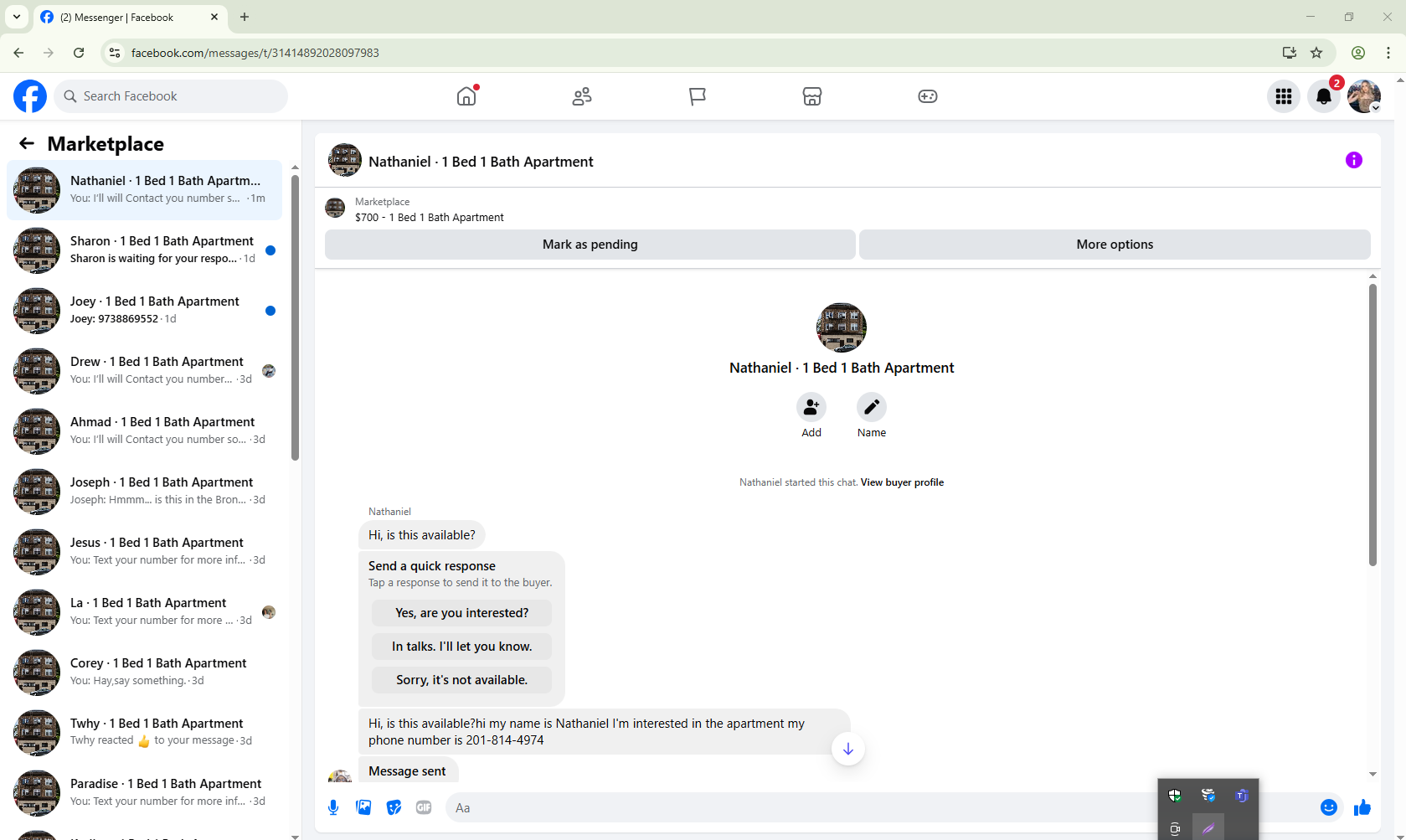
Task: Open Joey's apartment conversation
Action: 145,311
